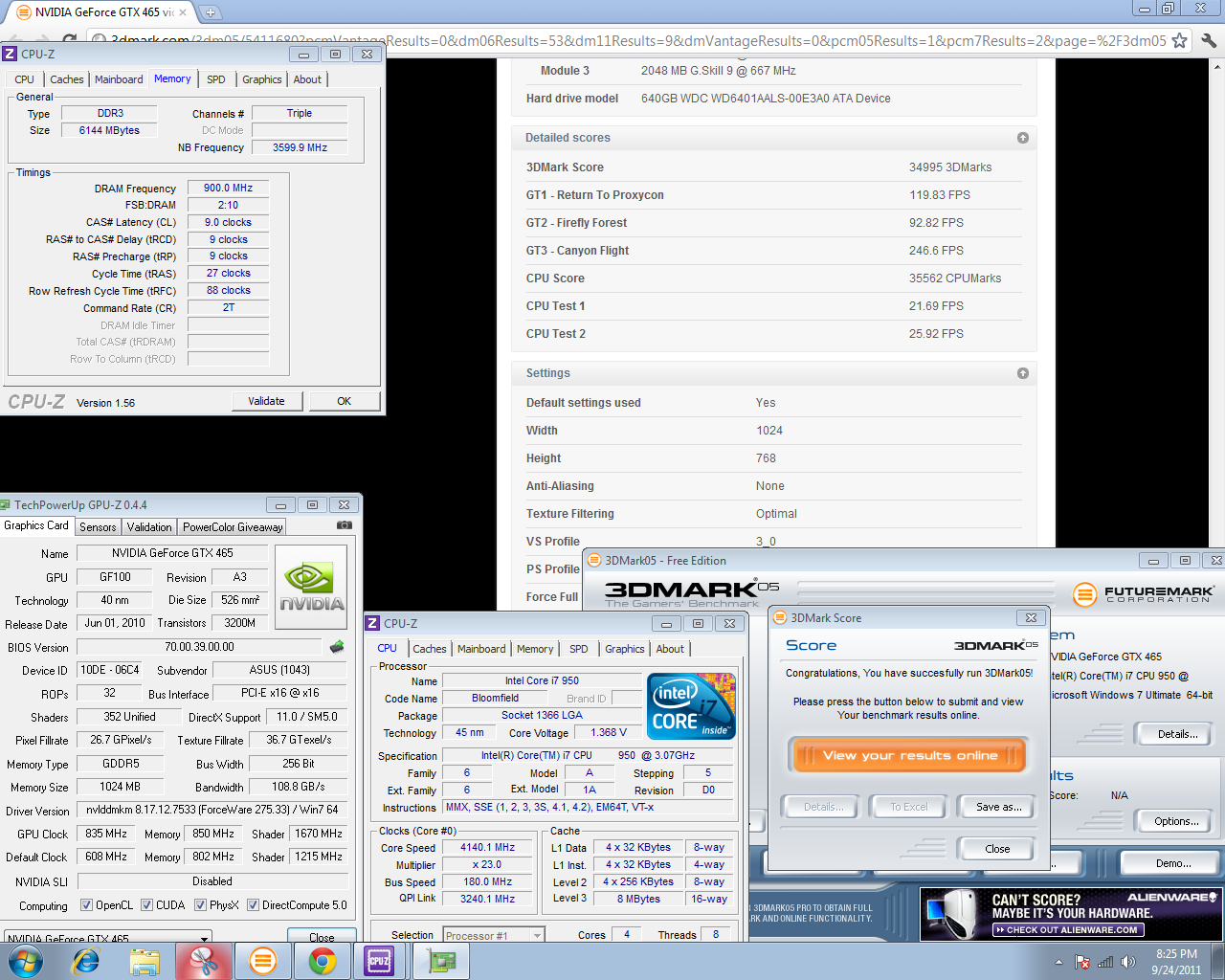Show hidden tray icons arrow
Screen dimensions: 1225x980
(x=1058, y=962)
